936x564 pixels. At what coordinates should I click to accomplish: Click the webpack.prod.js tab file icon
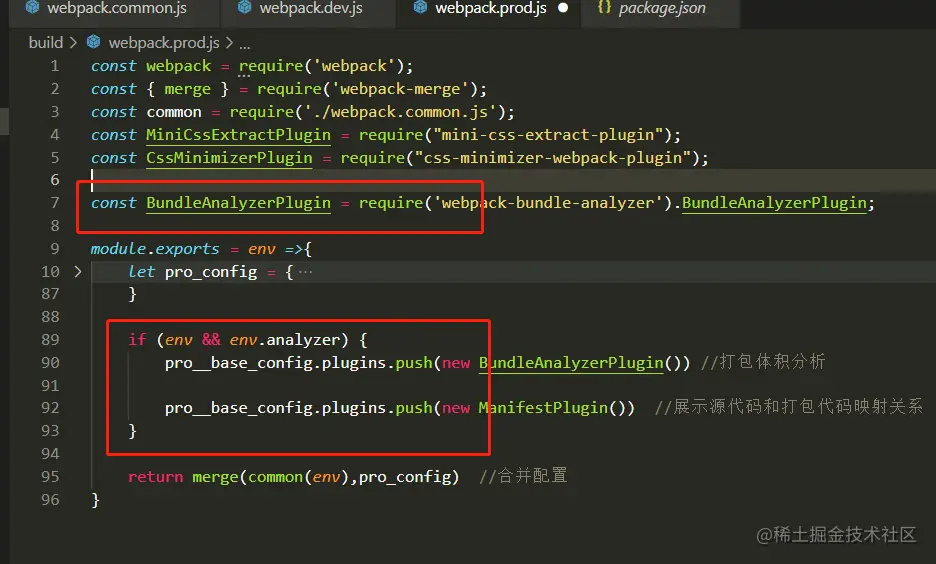pyautogui.click(x=420, y=7)
